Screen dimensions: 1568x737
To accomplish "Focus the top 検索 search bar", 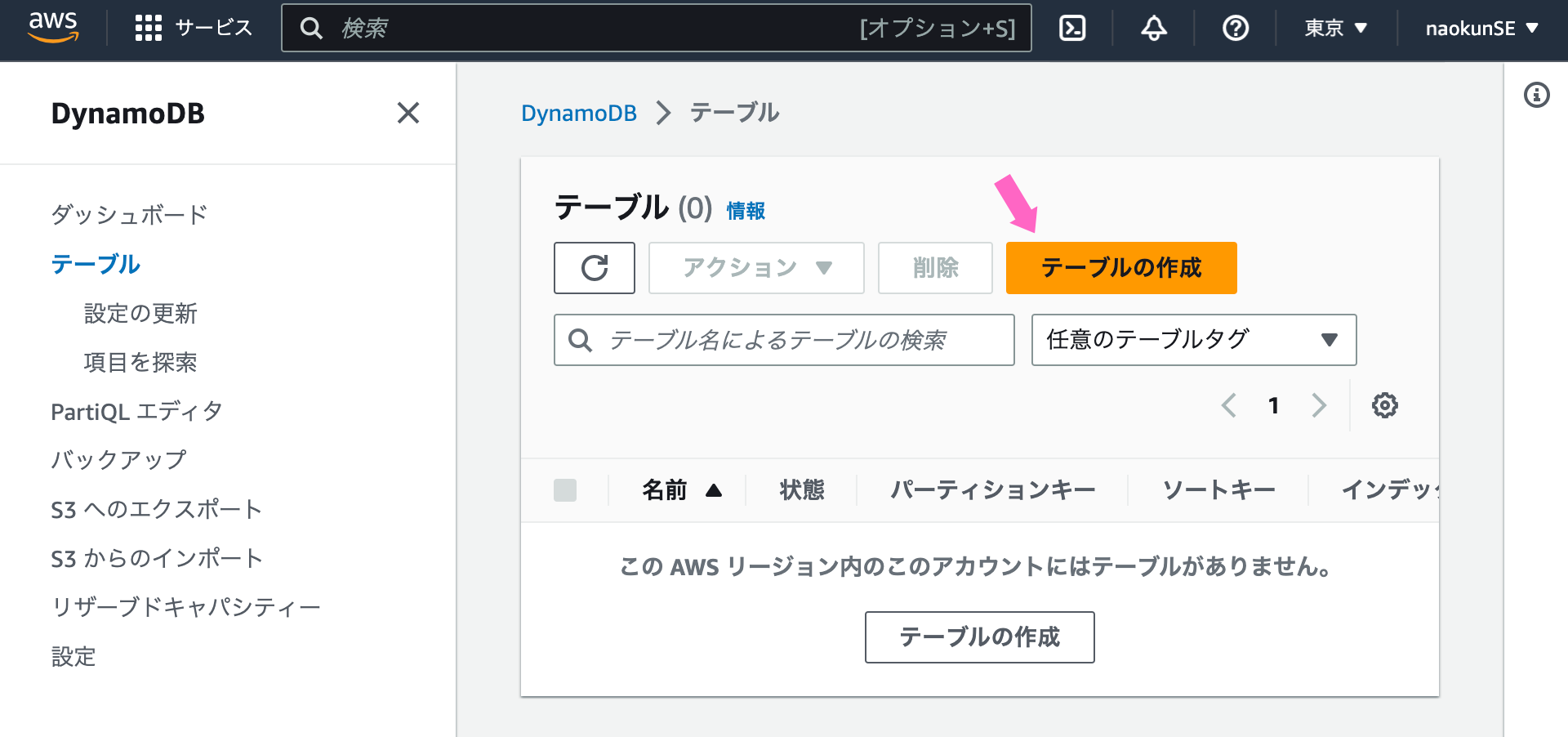I will [x=657, y=28].
